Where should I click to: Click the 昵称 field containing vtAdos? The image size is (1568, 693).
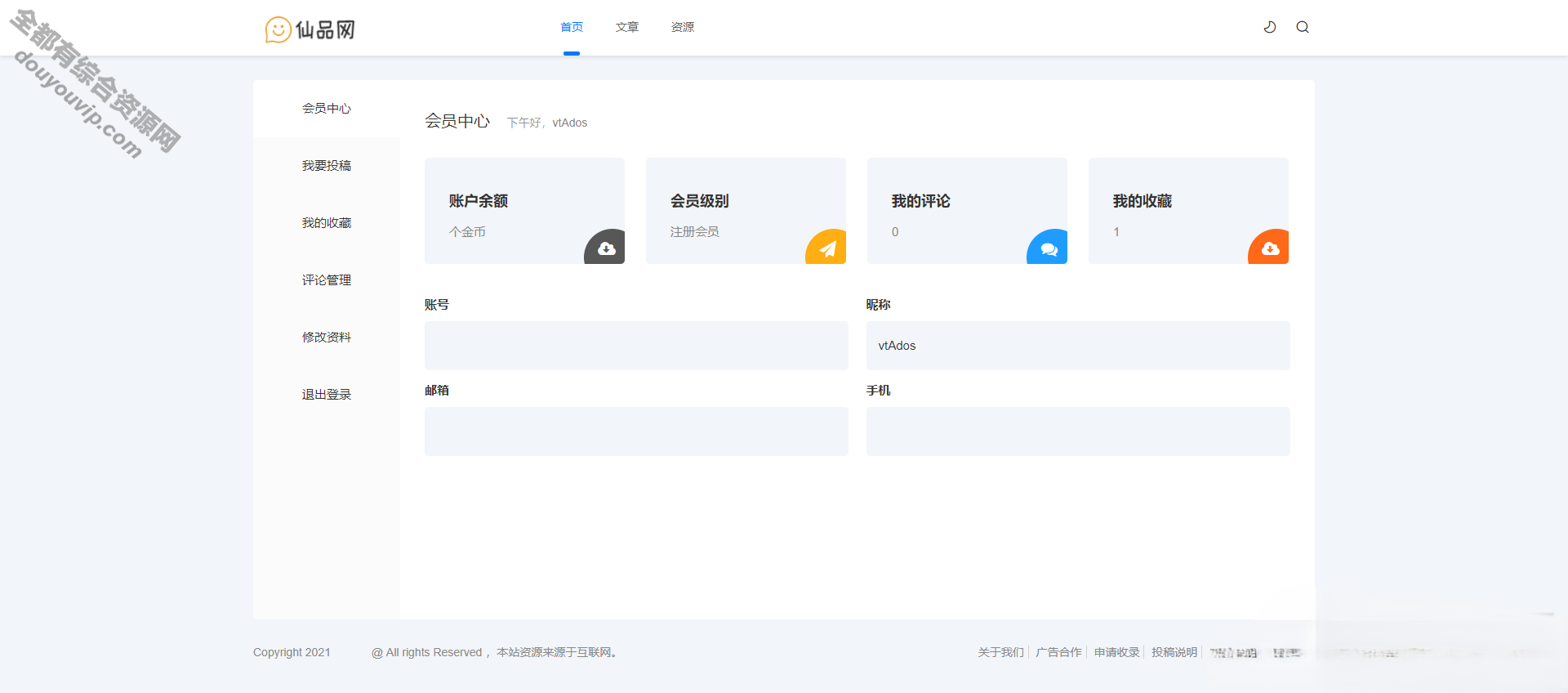1078,346
